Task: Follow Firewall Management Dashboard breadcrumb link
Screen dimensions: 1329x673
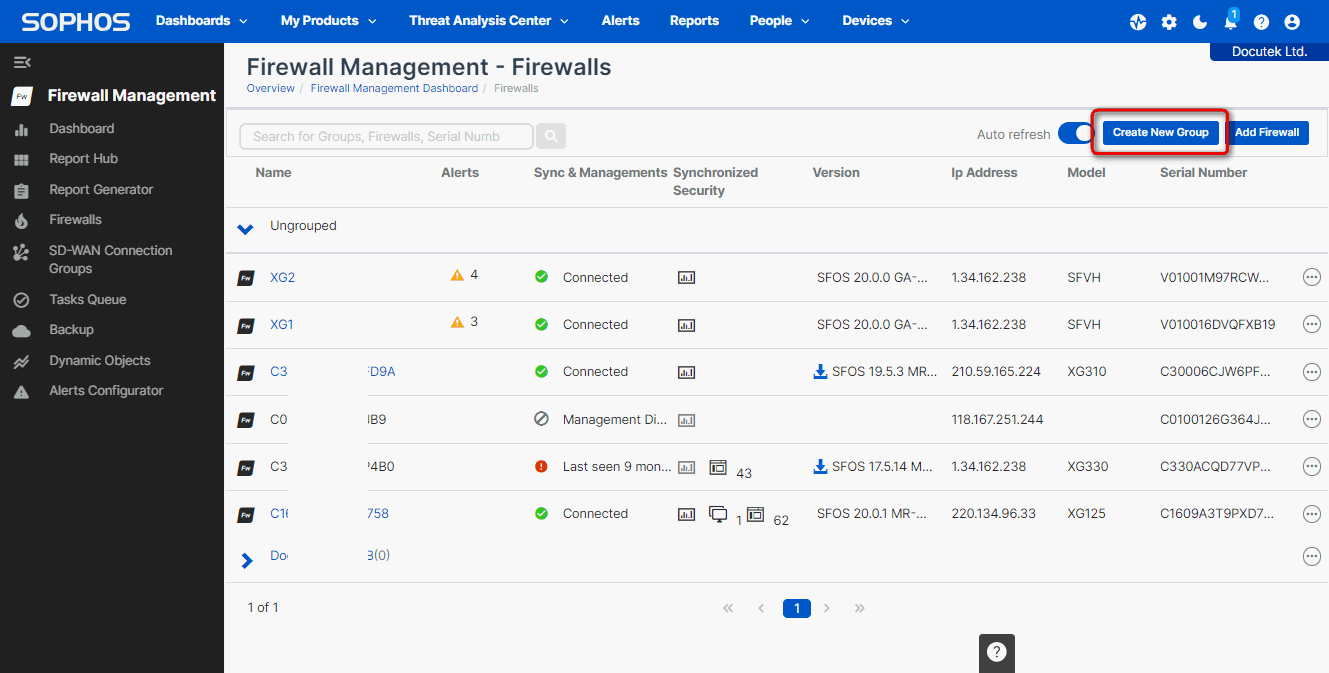Action: [x=394, y=89]
